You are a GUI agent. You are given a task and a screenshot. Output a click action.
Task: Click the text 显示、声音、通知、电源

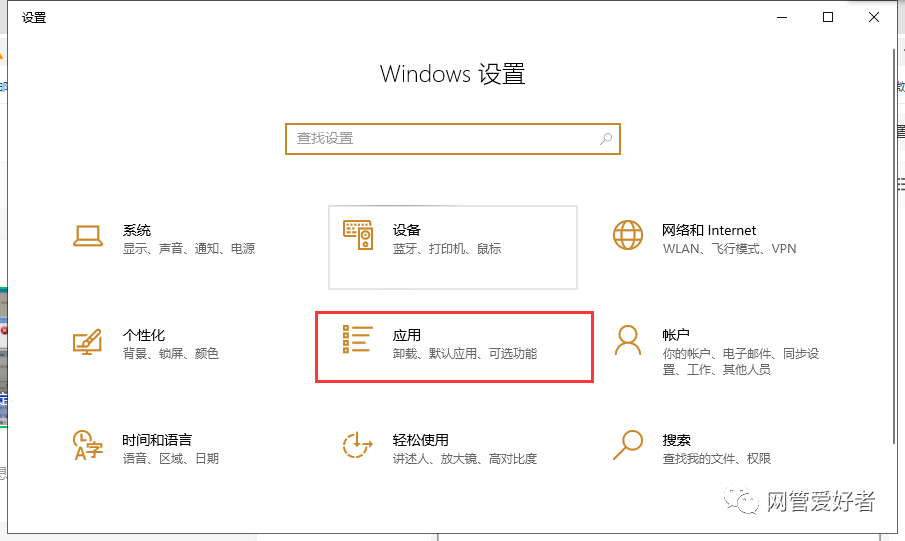(189, 249)
